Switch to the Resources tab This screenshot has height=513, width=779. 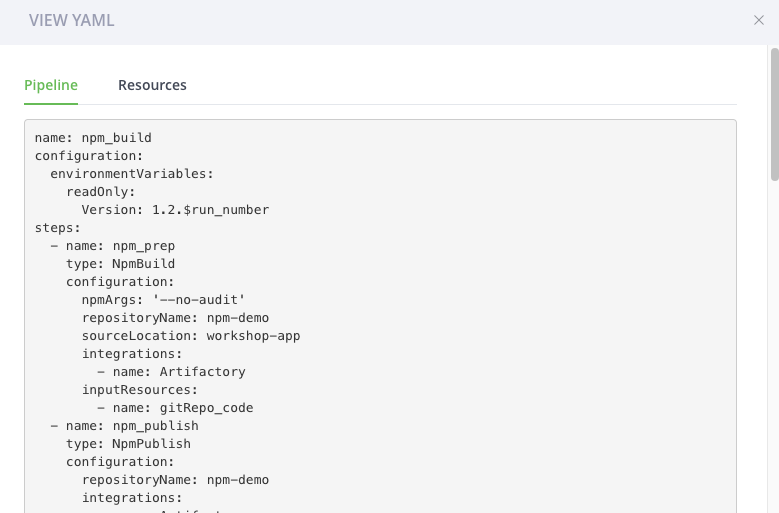click(152, 85)
